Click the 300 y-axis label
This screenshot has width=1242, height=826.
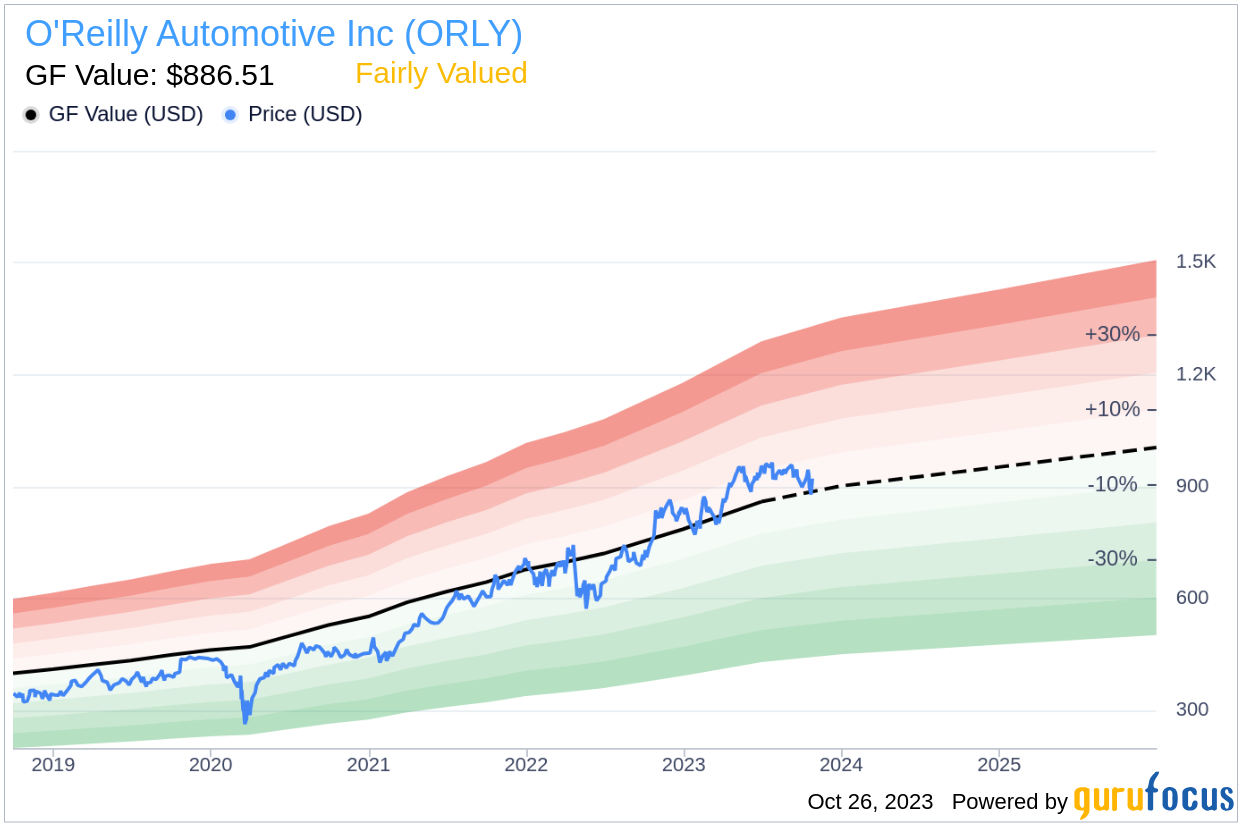coord(1192,710)
